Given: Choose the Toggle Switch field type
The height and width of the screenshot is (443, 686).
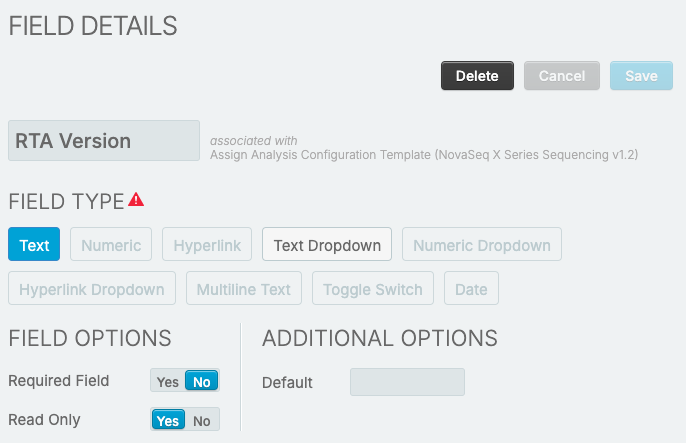Looking at the screenshot, I should 373,289.
